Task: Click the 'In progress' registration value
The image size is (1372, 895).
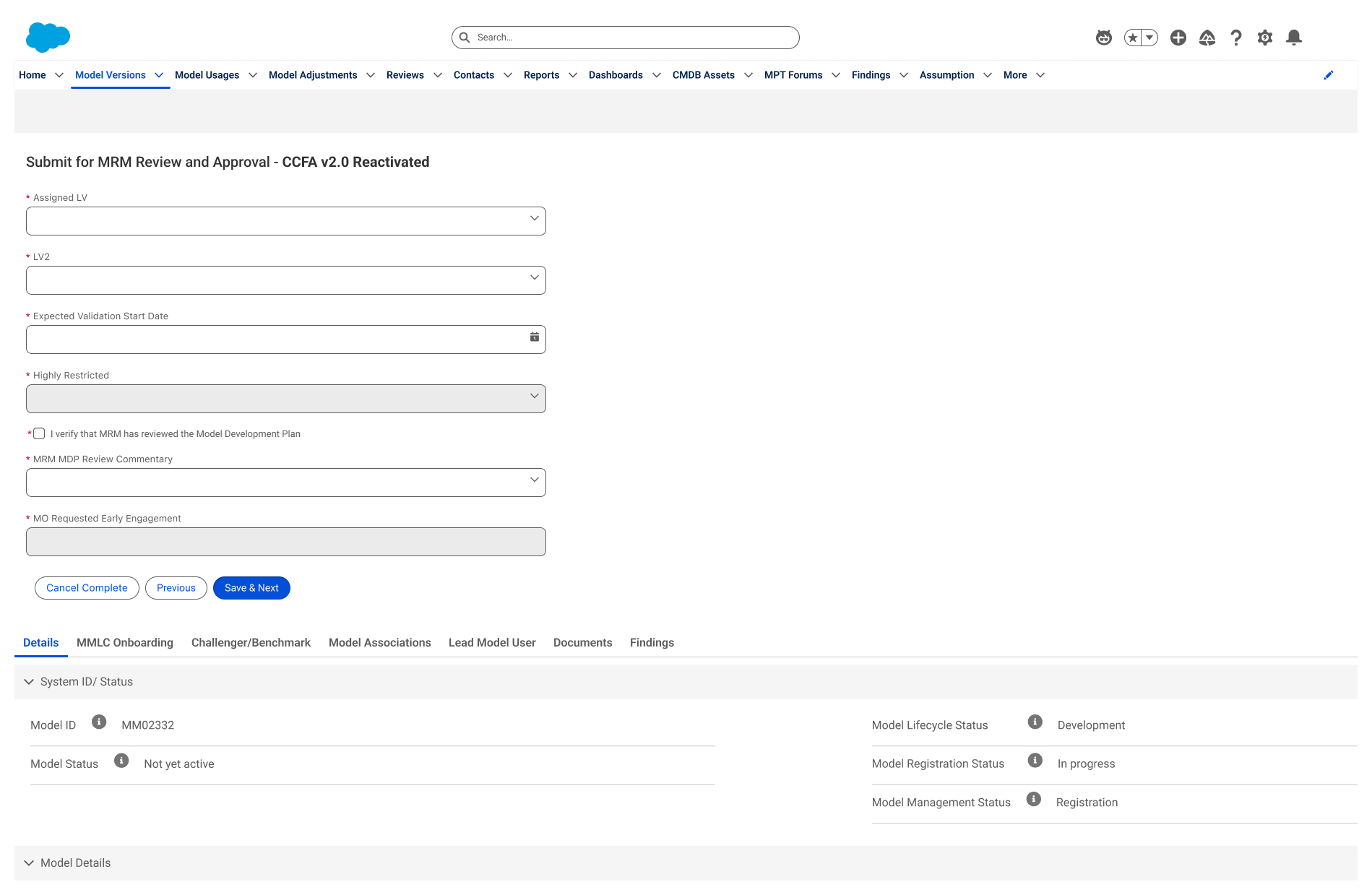Action: [1087, 764]
